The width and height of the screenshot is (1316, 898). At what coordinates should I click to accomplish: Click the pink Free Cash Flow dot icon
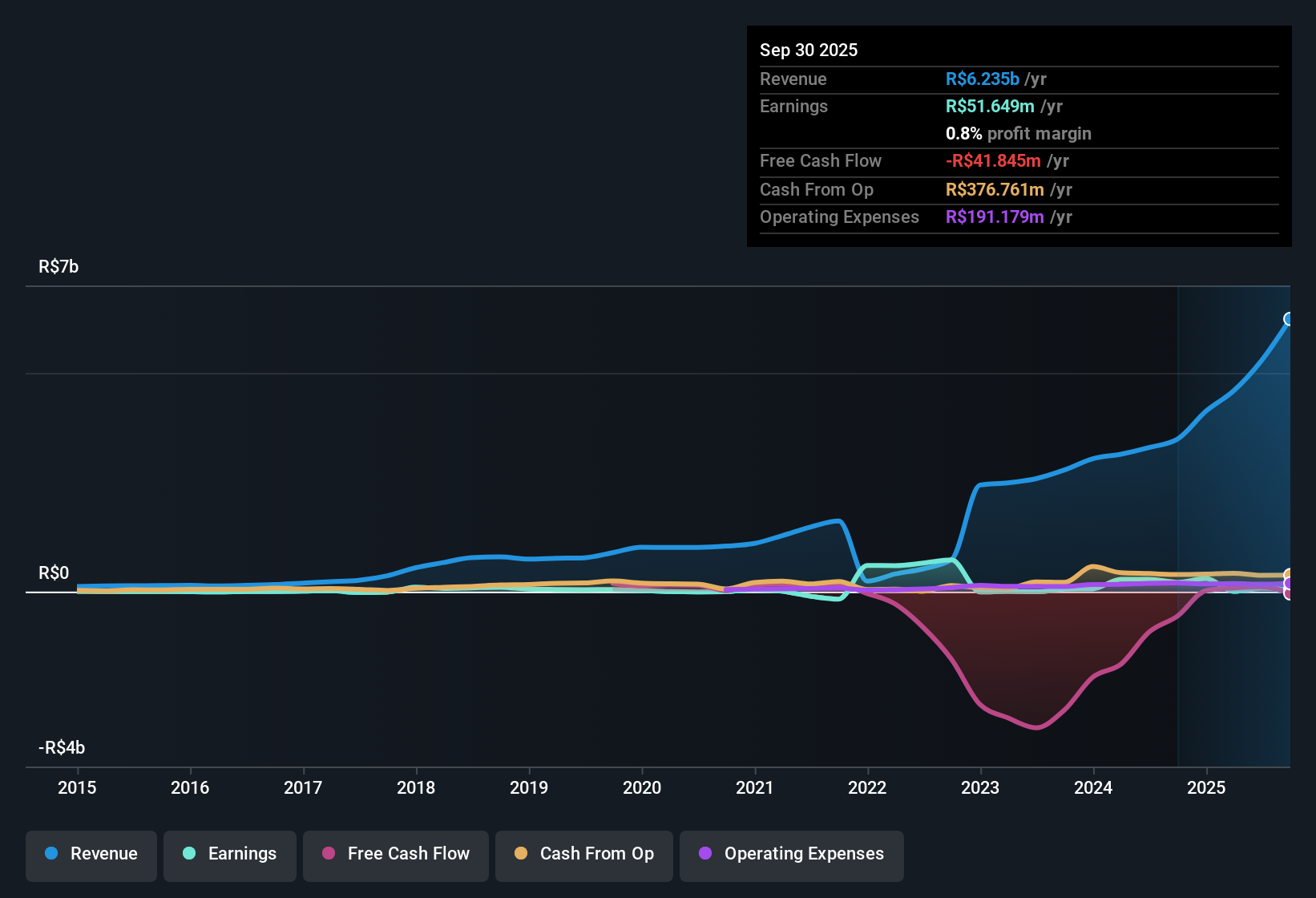pos(329,854)
